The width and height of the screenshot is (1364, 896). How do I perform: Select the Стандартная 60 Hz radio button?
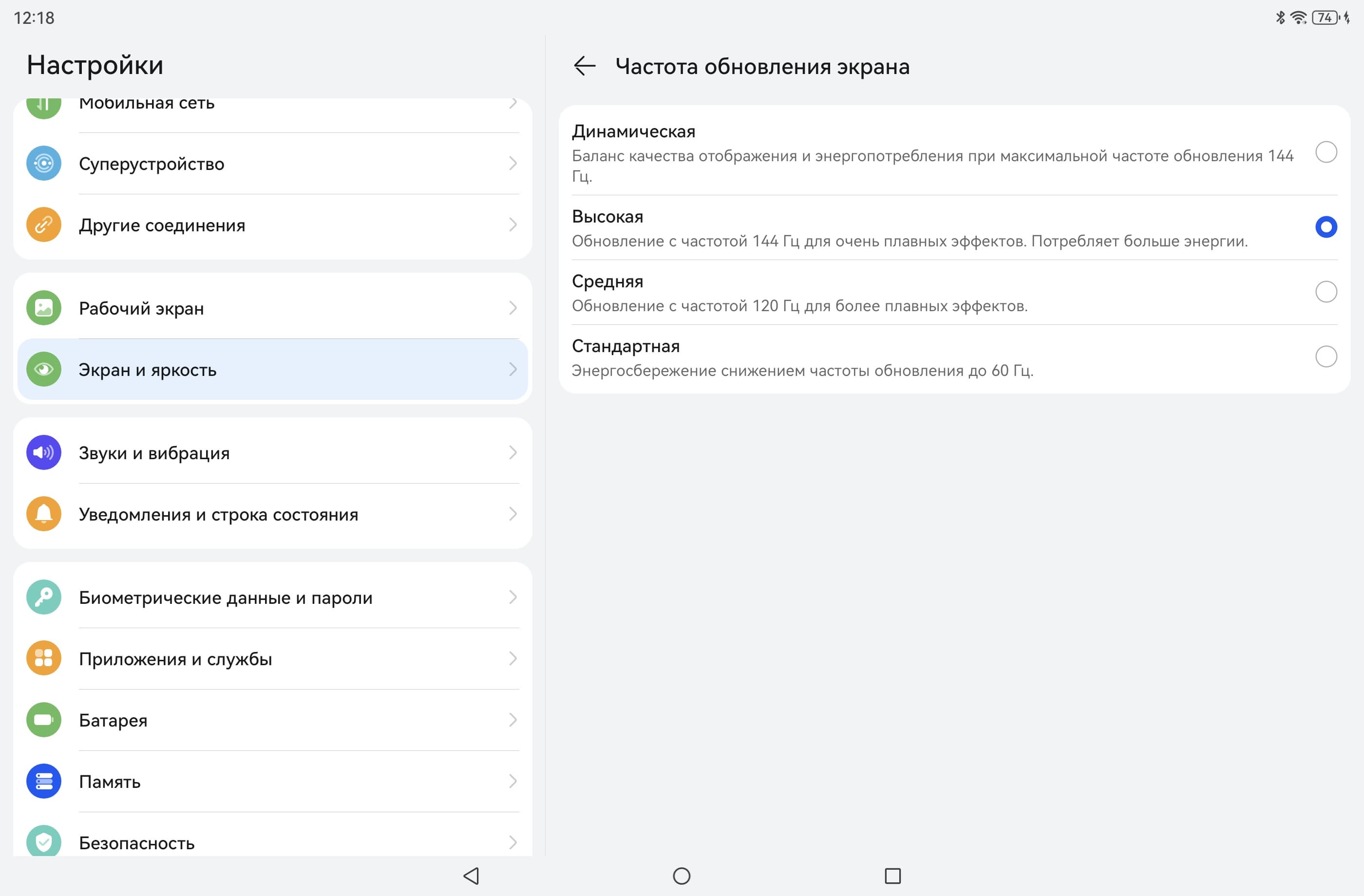pyautogui.click(x=1326, y=357)
